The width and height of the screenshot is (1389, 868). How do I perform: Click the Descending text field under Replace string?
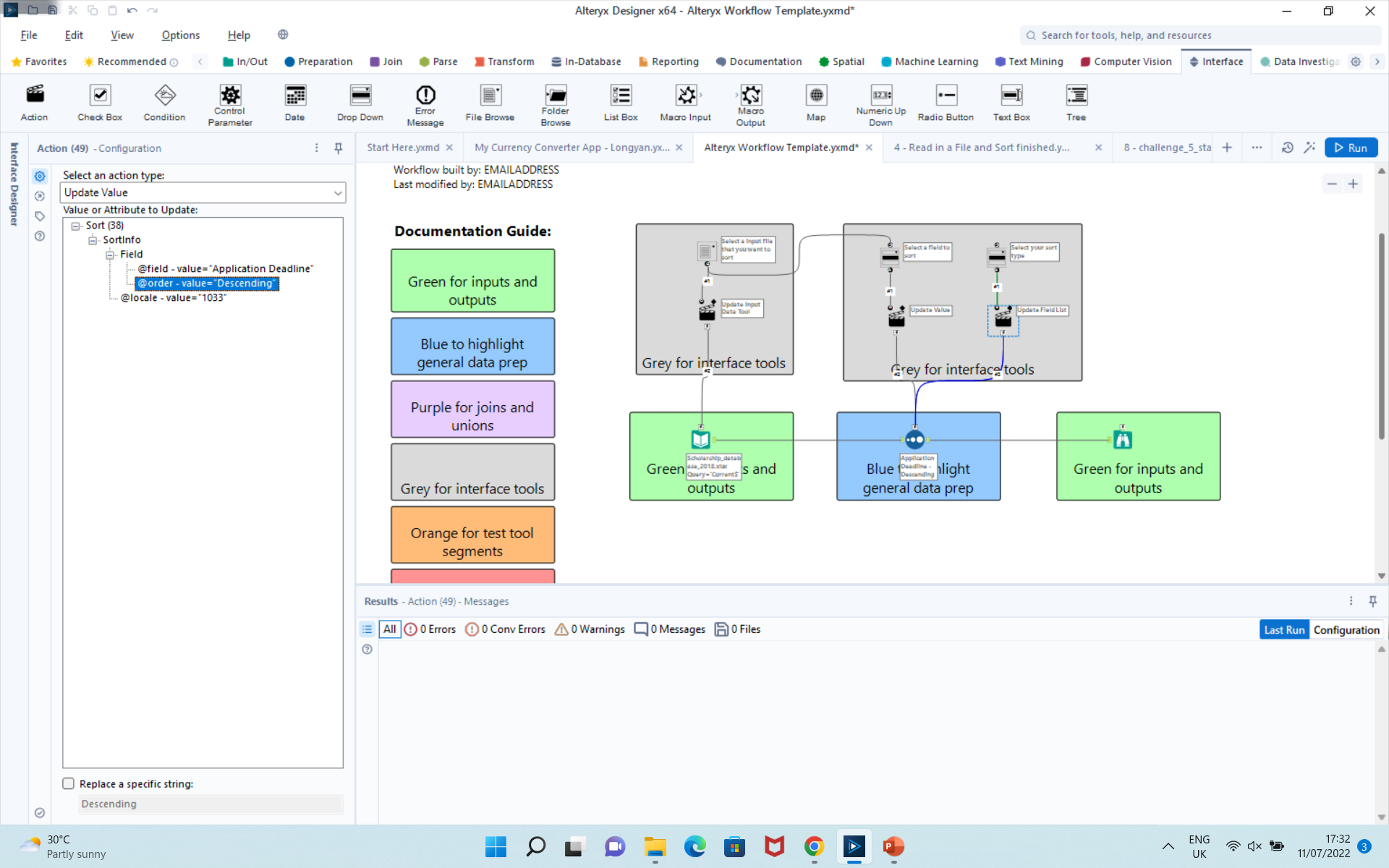tap(210, 804)
